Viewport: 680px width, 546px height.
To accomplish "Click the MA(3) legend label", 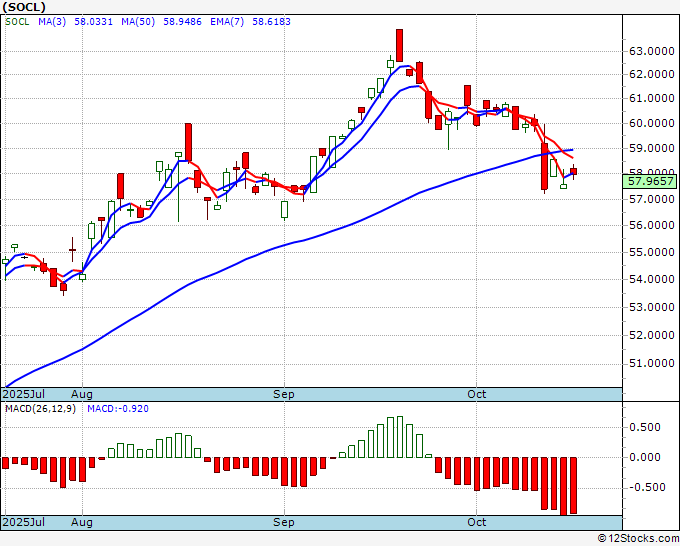I will pyautogui.click(x=52, y=22).
